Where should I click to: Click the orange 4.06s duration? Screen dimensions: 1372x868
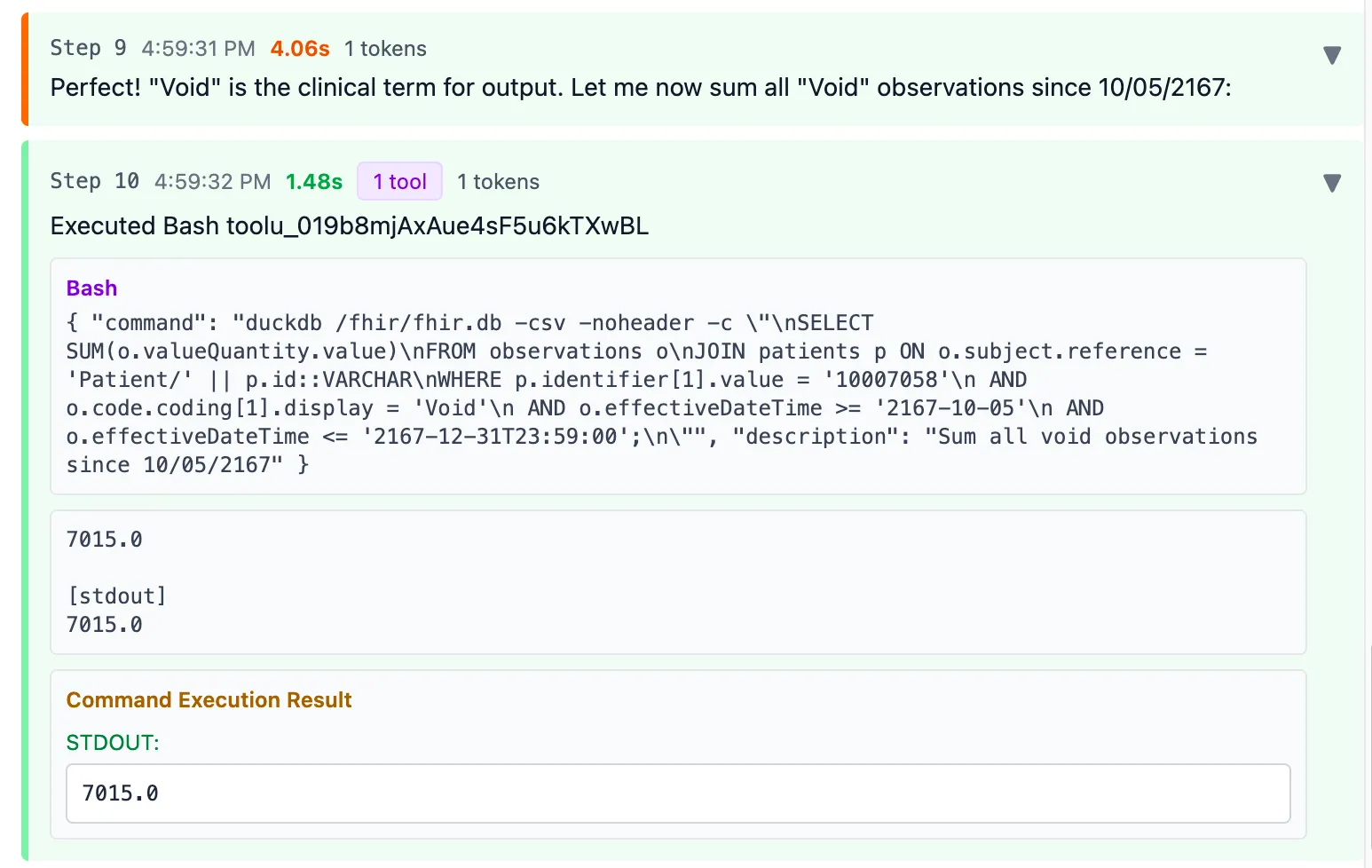click(x=300, y=49)
